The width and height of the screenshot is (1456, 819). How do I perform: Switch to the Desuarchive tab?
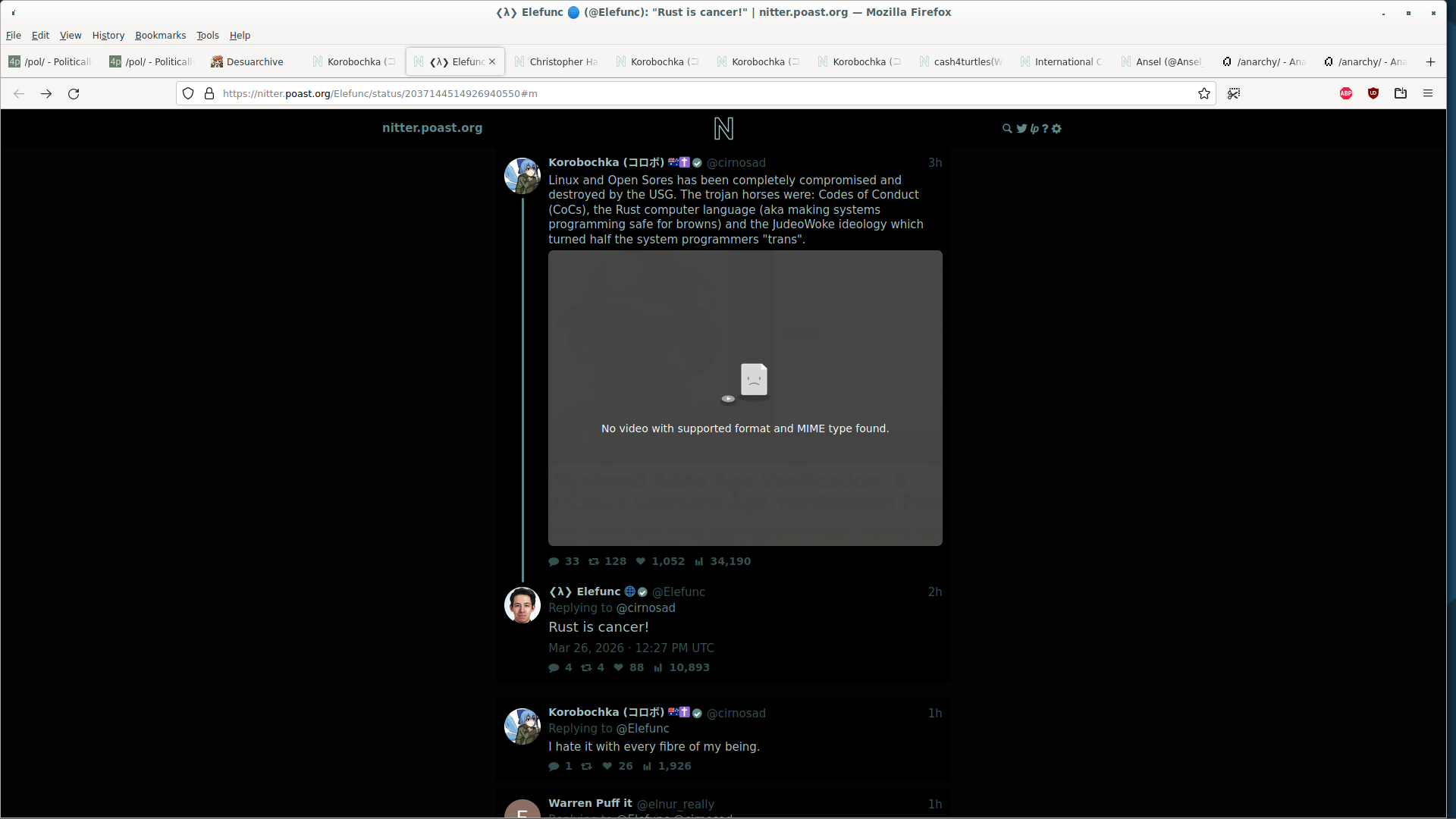coord(254,62)
